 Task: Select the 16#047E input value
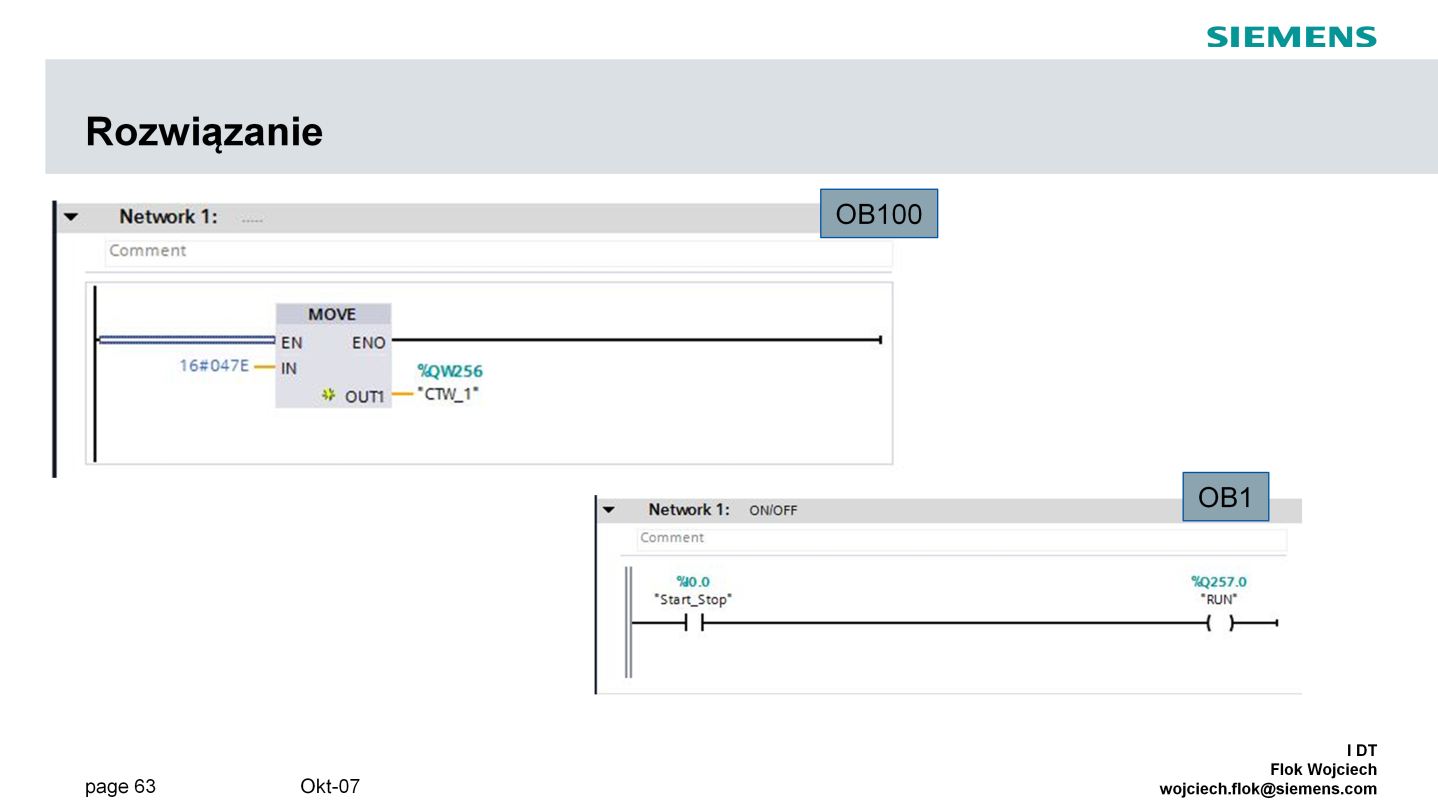click(x=214, y=366)
